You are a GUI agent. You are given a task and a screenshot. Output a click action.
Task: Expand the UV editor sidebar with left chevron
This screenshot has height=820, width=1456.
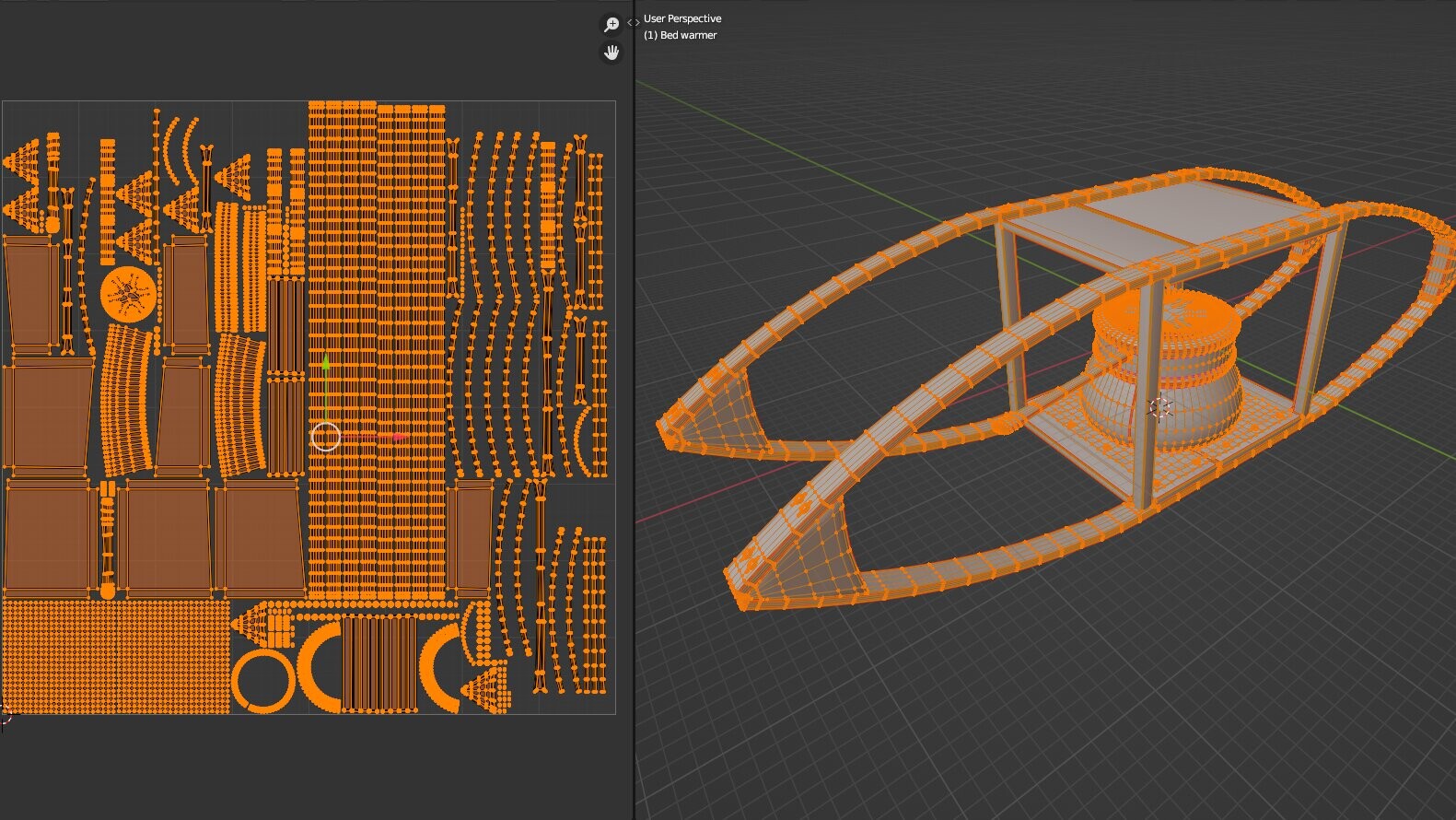click(629, 23)
